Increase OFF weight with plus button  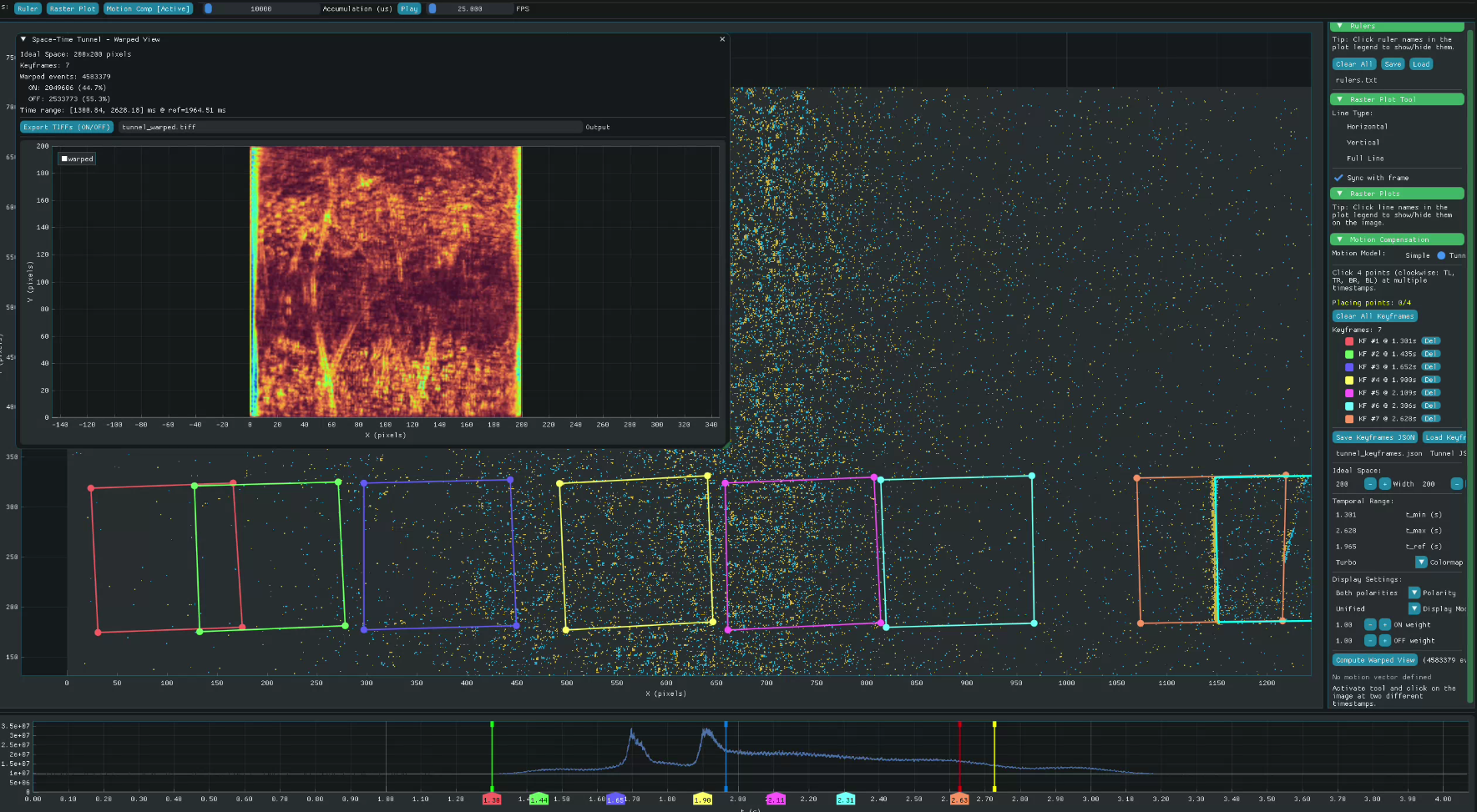pyautogui.click(x=1384, y=641)
